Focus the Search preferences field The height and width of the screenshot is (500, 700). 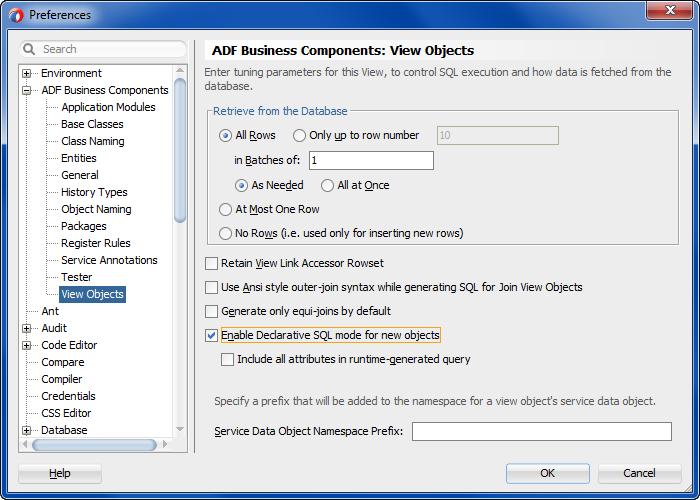click(x=103, y=49)
